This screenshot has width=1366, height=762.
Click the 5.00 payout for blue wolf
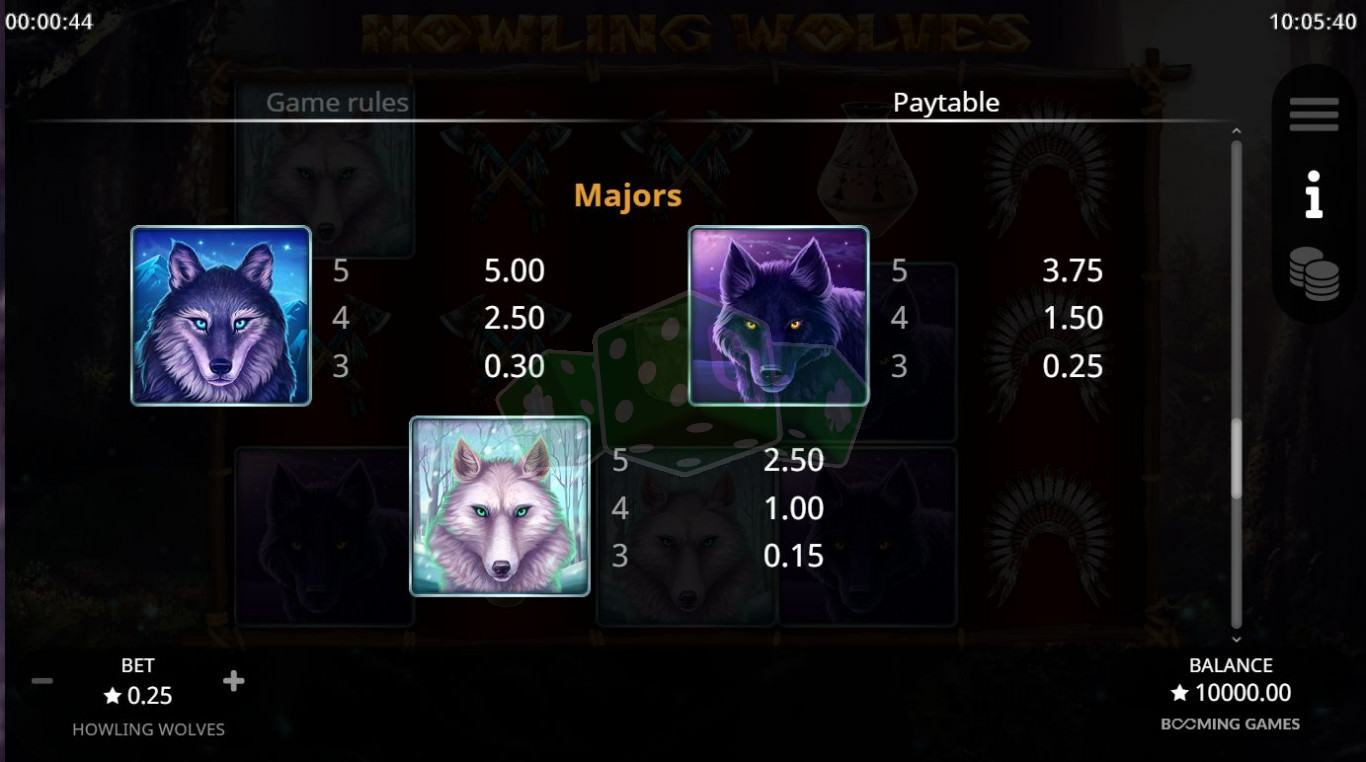[x=514, y=270]
